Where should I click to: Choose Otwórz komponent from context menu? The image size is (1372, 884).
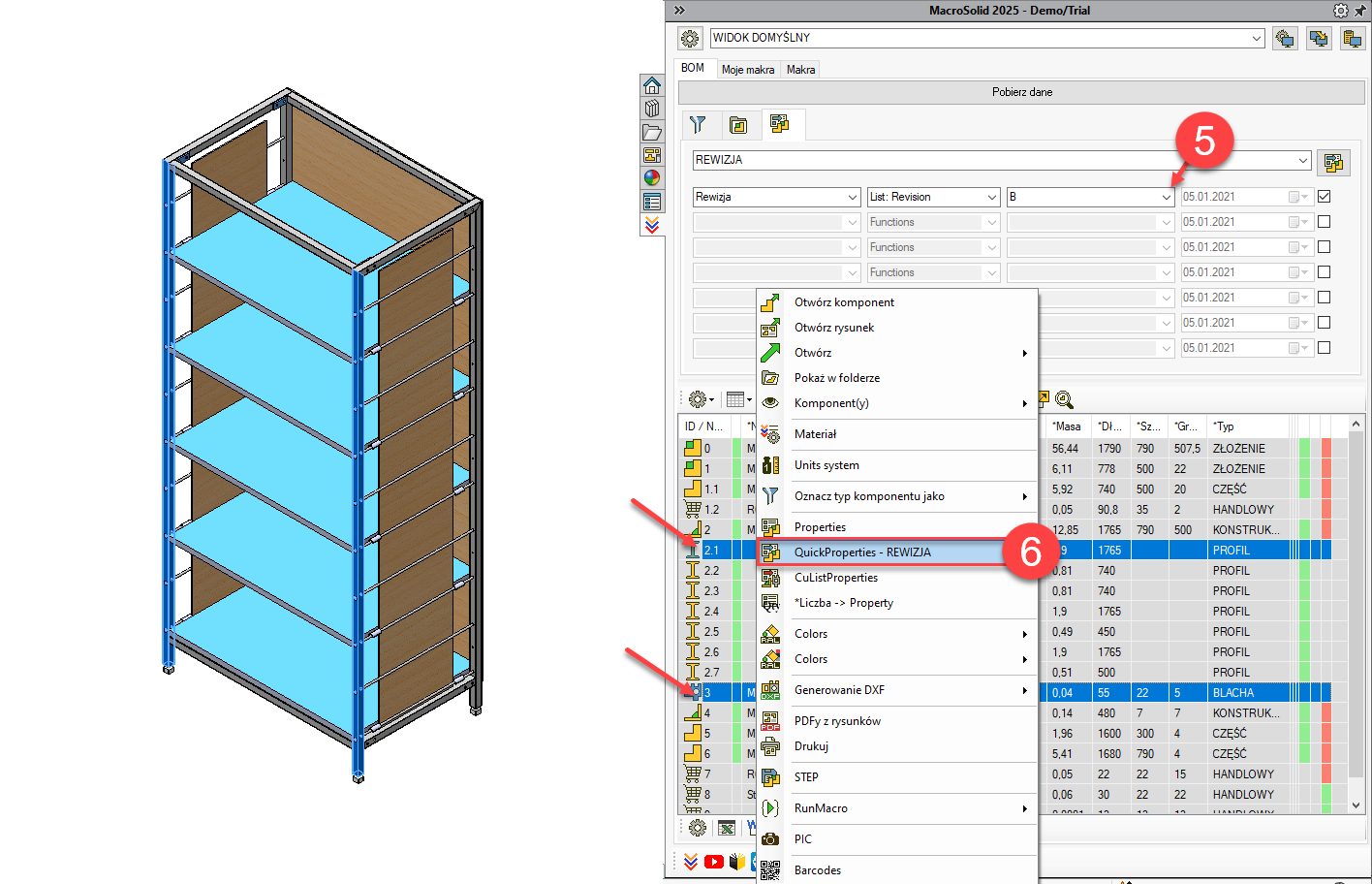pos(897,302)
